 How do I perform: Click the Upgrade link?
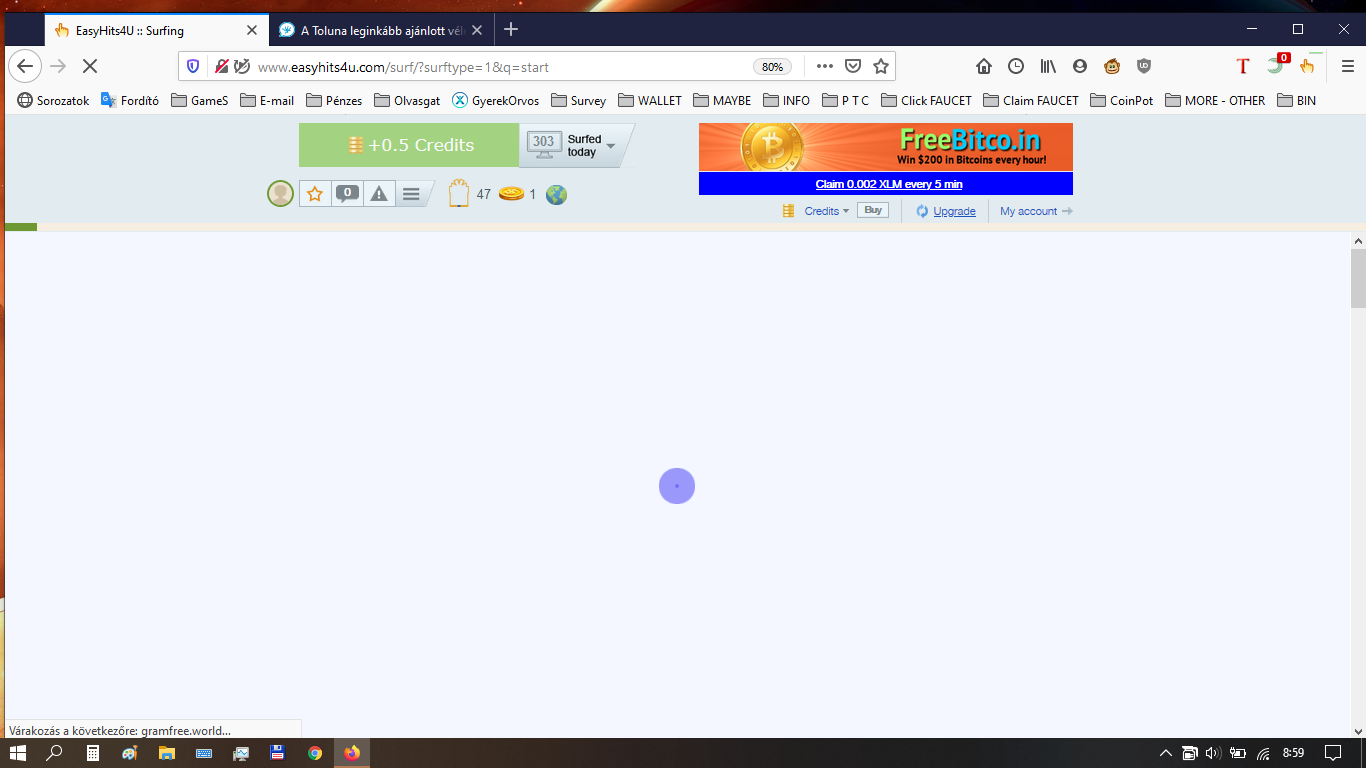click(954, 211)
